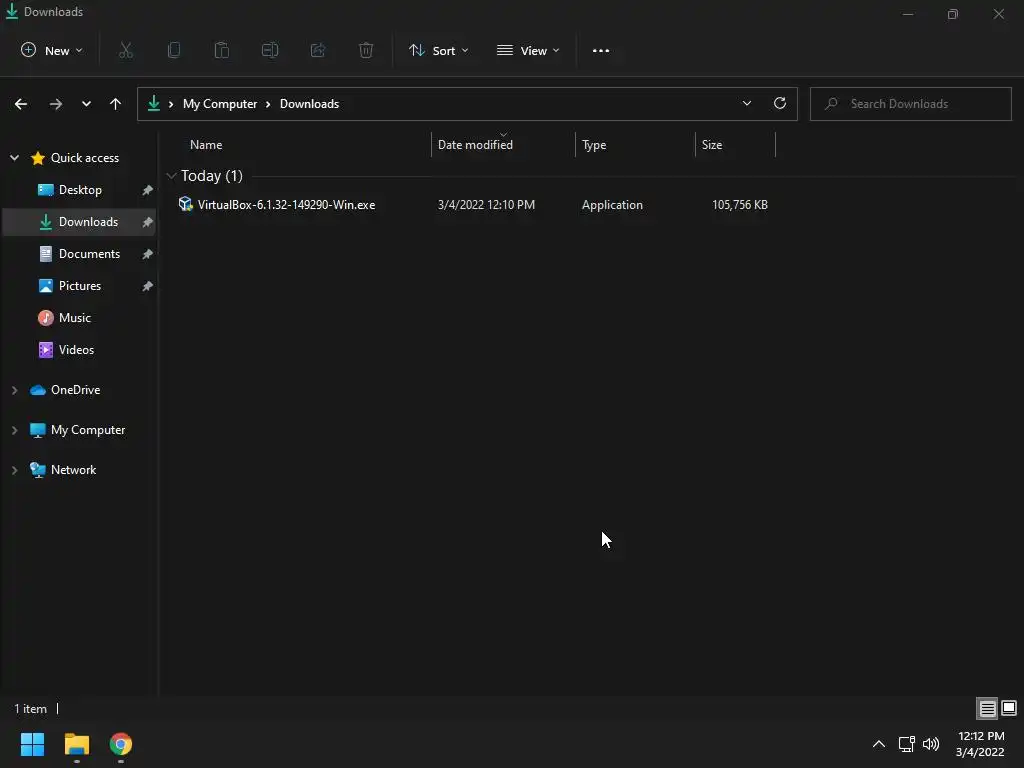Screen dimensions: 1024x768
Task: Open the New item dropdown
Action: [x=52, y=50]
